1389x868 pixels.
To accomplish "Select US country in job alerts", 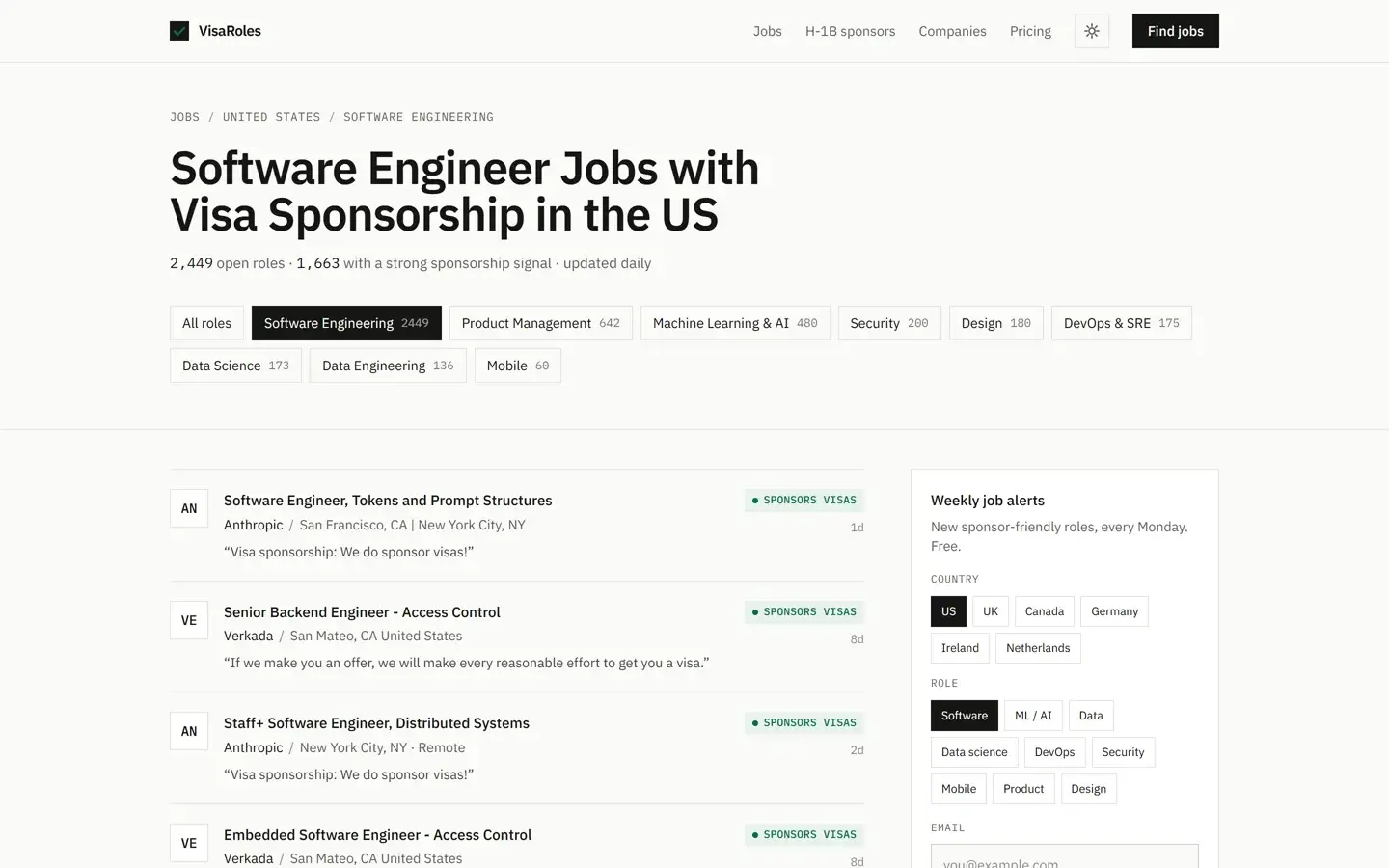I will click(x=948, y=611).
